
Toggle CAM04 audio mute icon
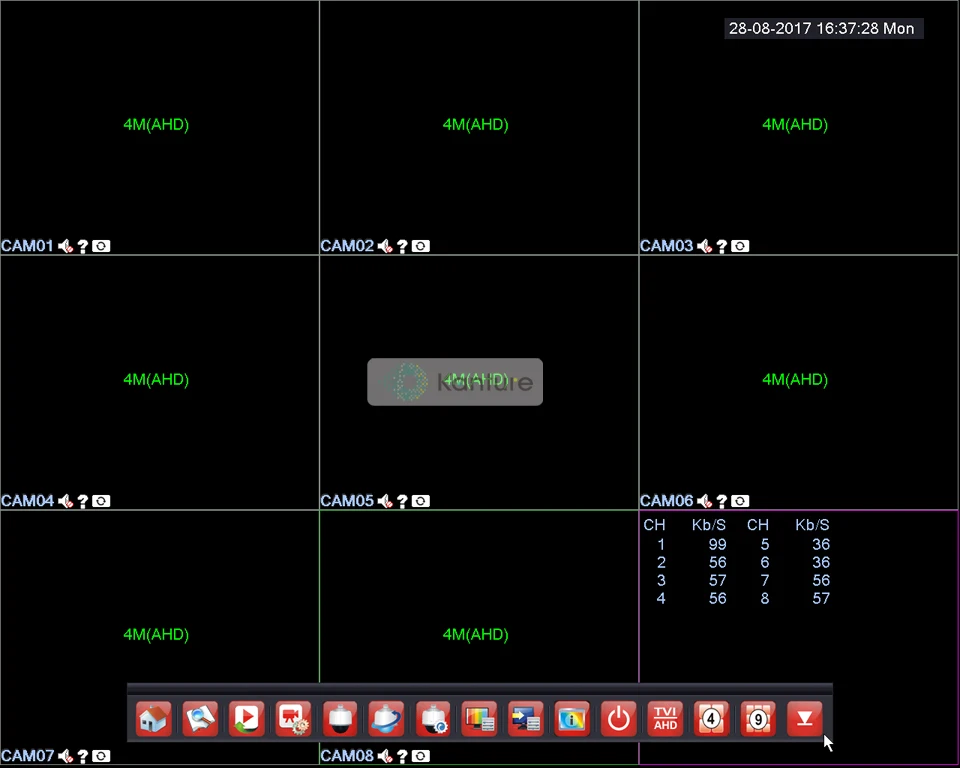click(x=66, y=501)
